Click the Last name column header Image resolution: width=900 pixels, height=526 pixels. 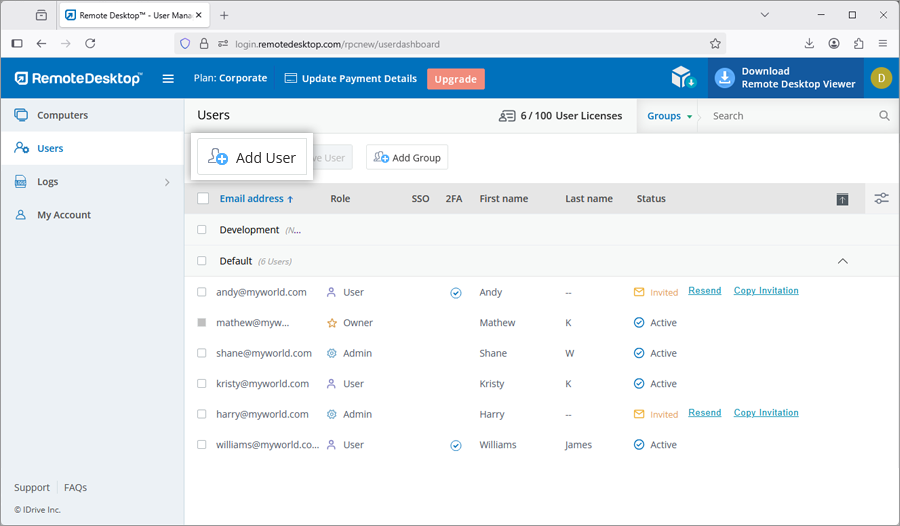589,199
